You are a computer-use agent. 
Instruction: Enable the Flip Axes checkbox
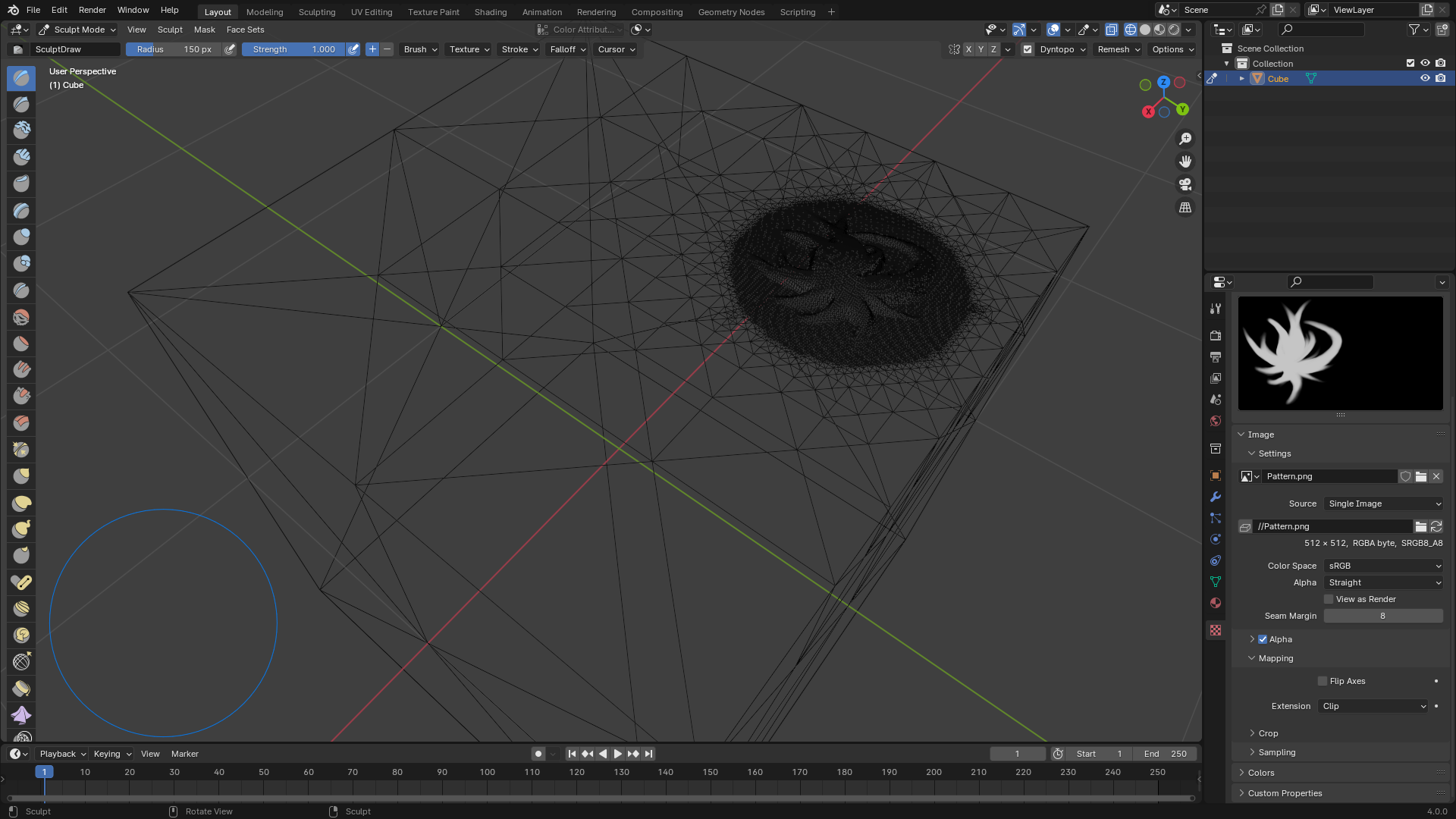(x=1323, y=681)
